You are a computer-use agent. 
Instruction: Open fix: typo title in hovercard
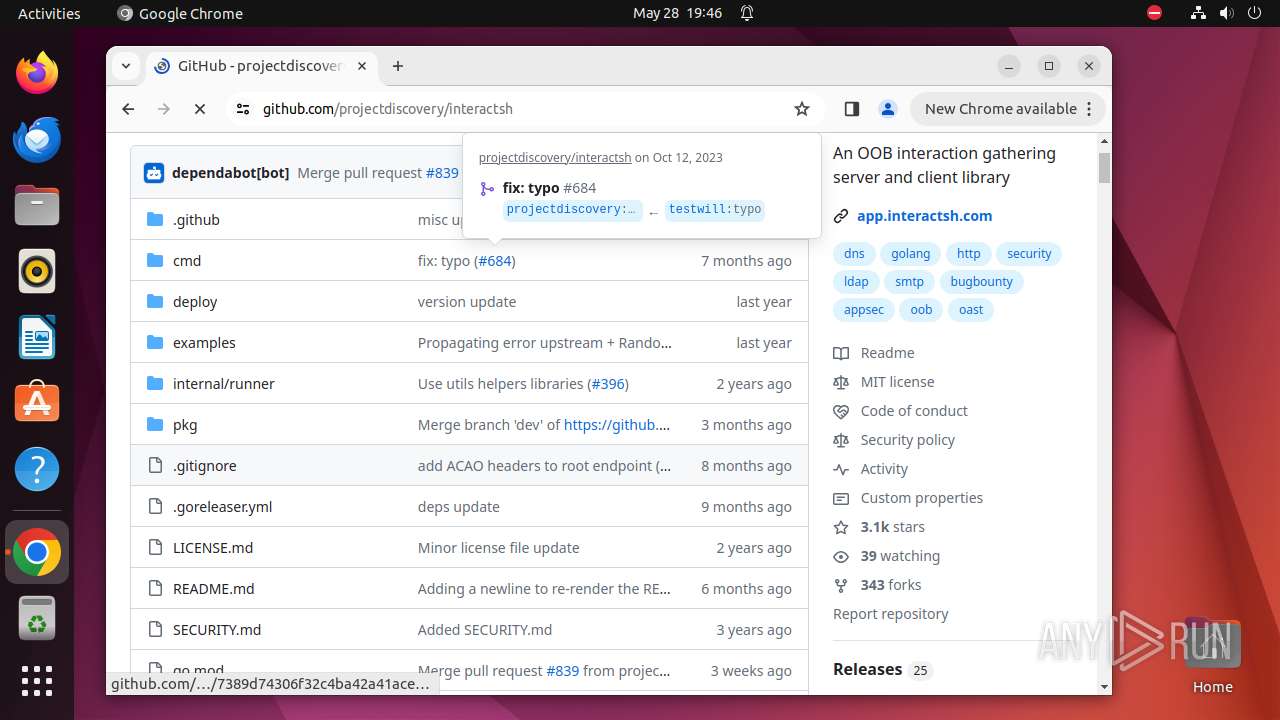(x=531, y=188)
